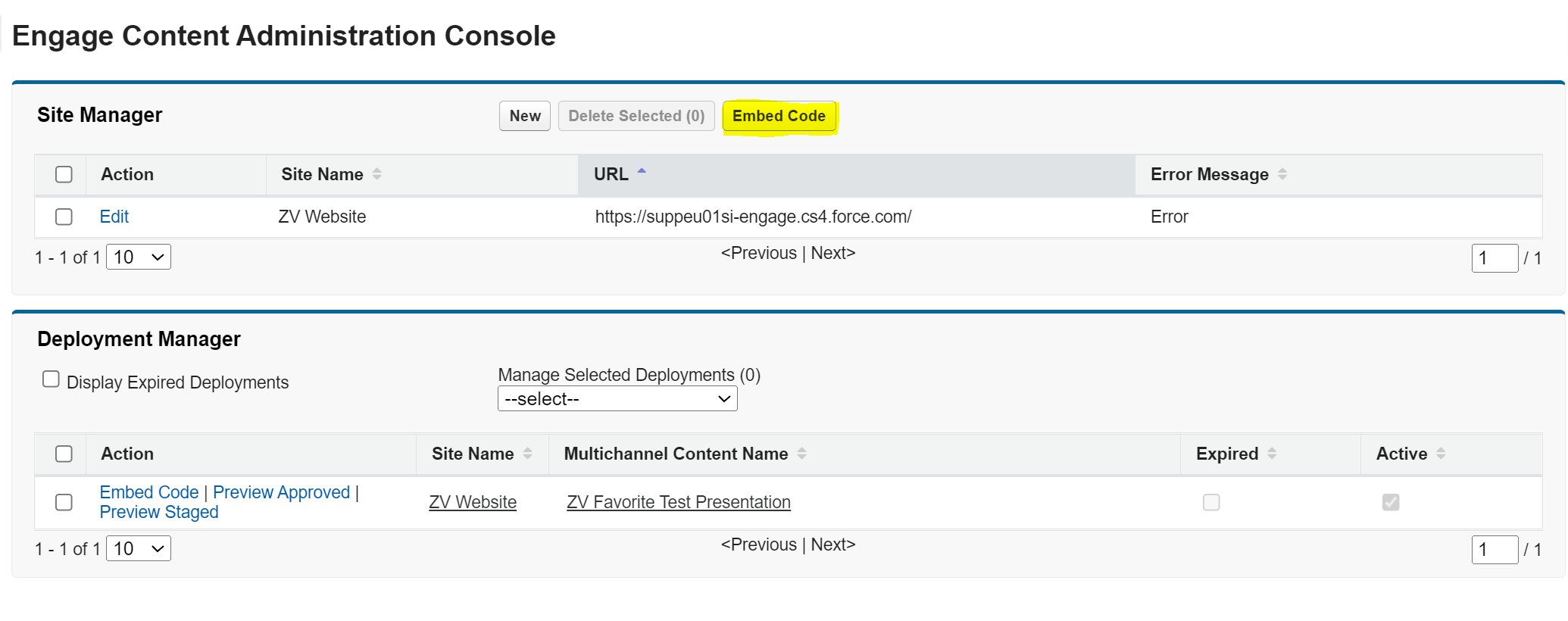
Task: Sort deployments by Active column
Action: pos(1441,454)
